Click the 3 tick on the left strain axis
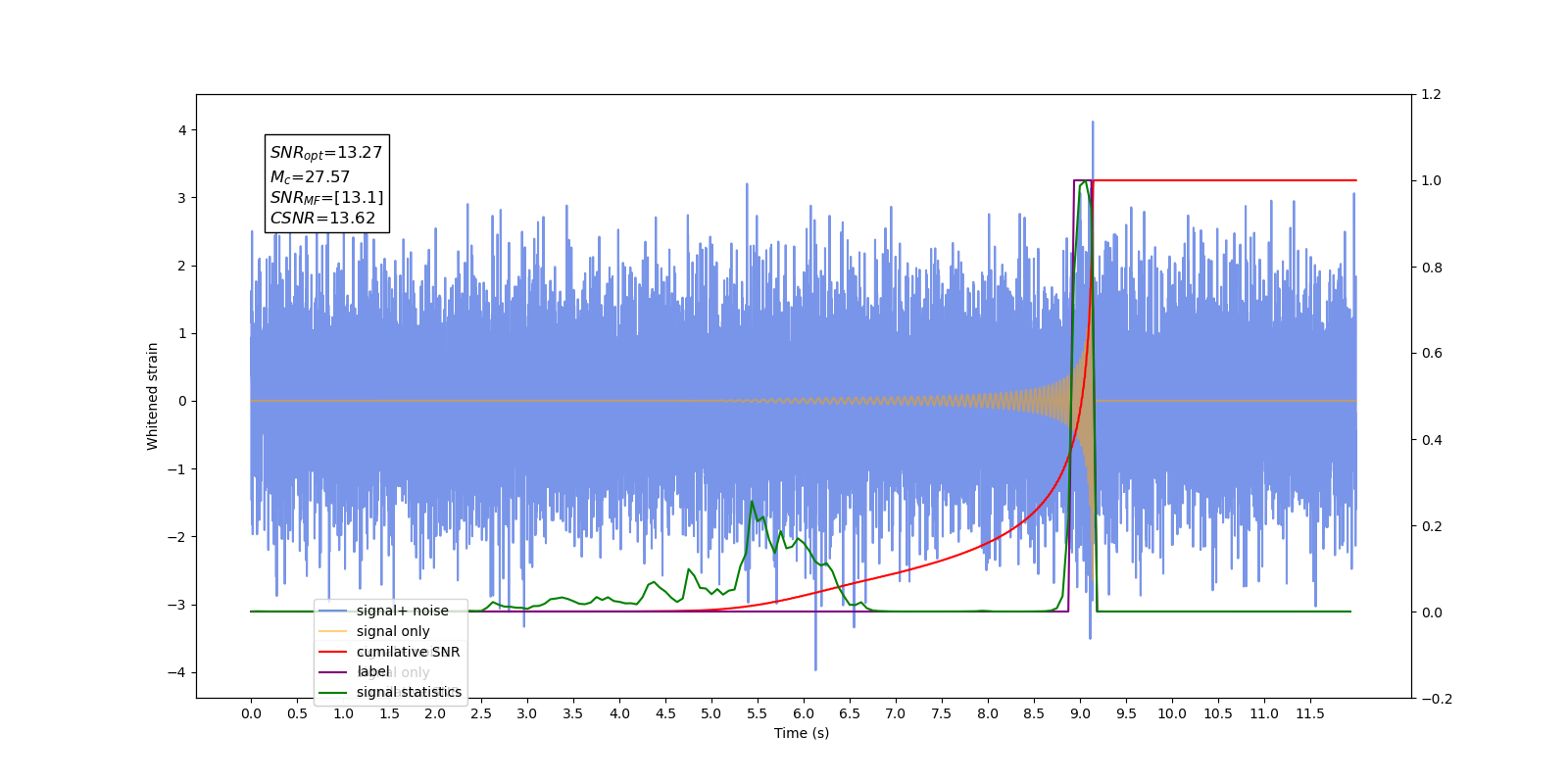The width and height of the screenshot is (1568, 784). click(x=182, y=198)
